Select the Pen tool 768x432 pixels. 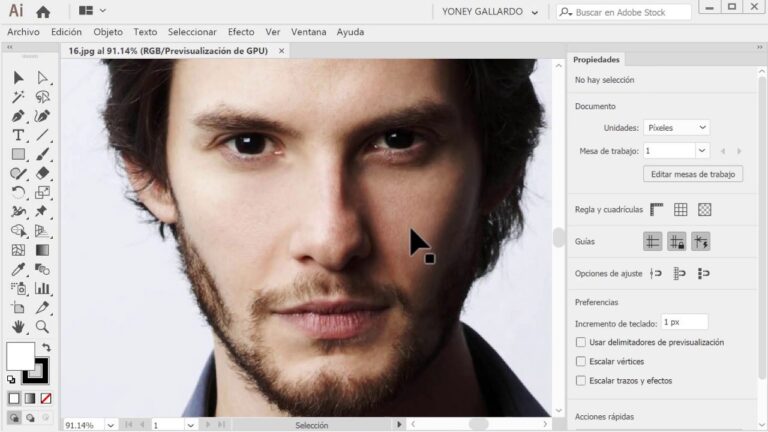(x=18, y=116)
